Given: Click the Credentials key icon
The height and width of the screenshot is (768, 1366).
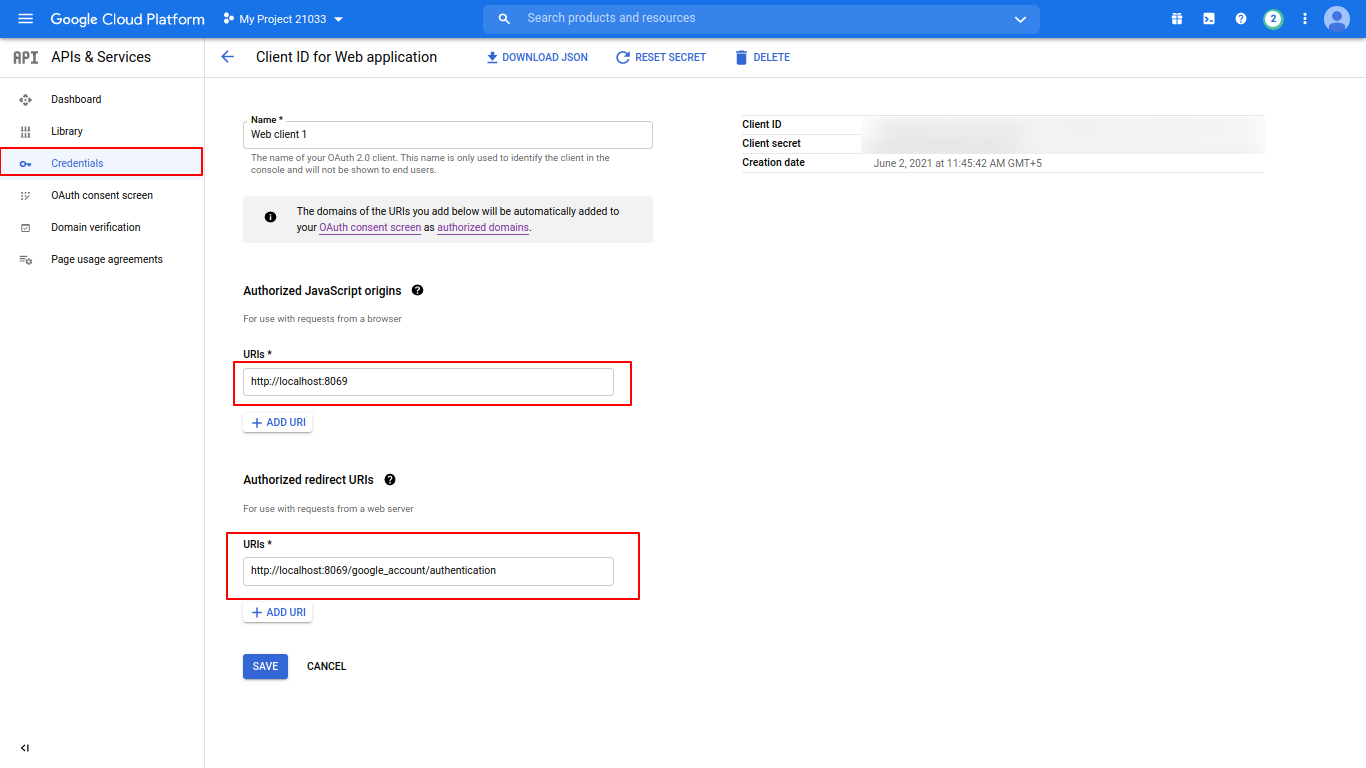Looking at the screenshot, I should coord(26,164).
